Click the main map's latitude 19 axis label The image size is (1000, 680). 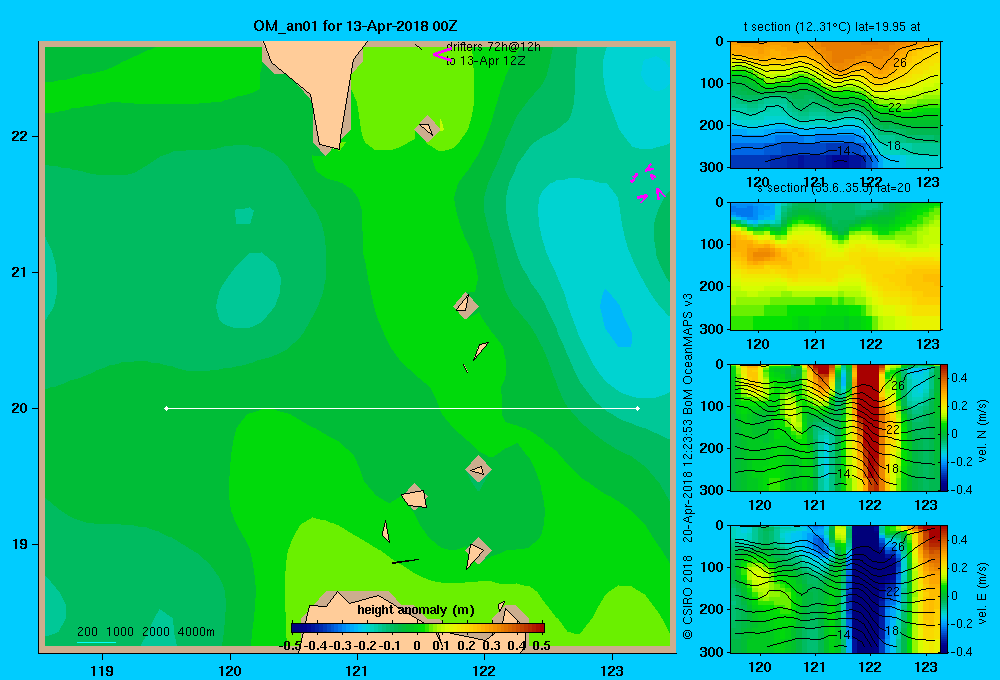point(20,544)
